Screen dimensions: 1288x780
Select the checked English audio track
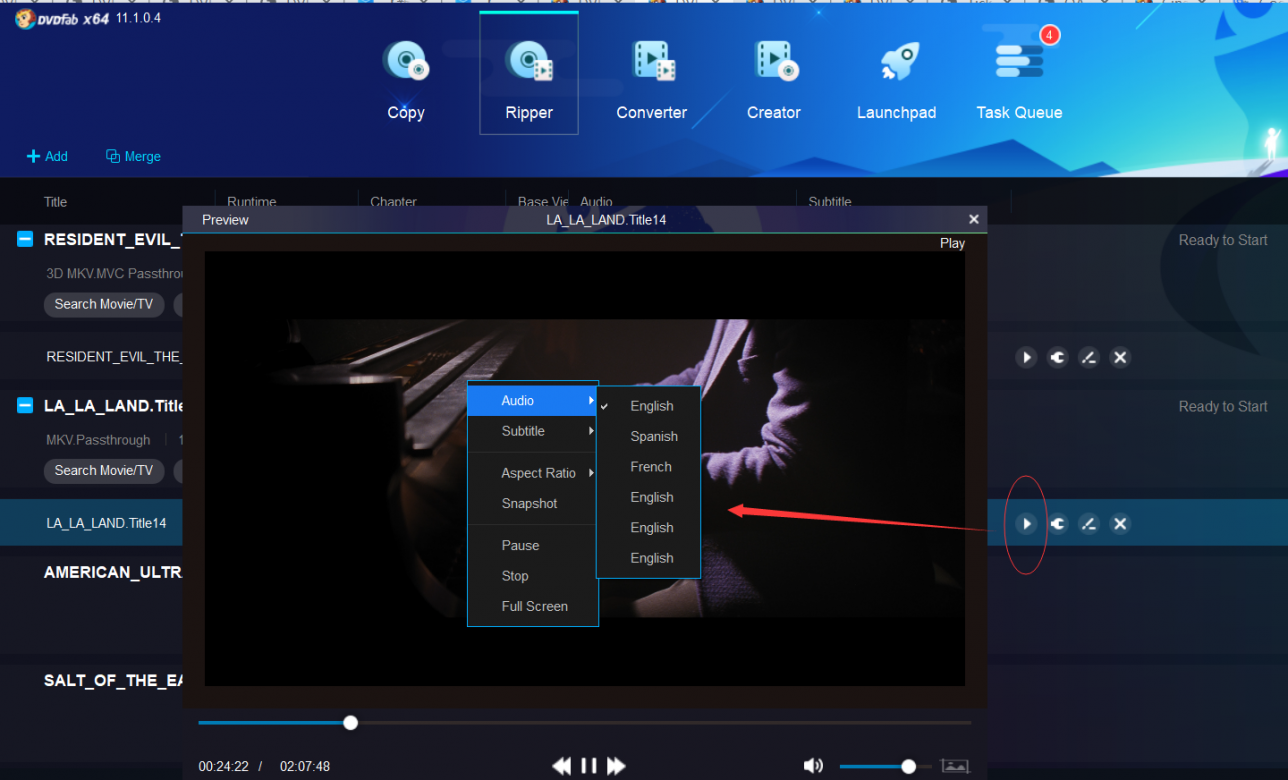(649, 406)
